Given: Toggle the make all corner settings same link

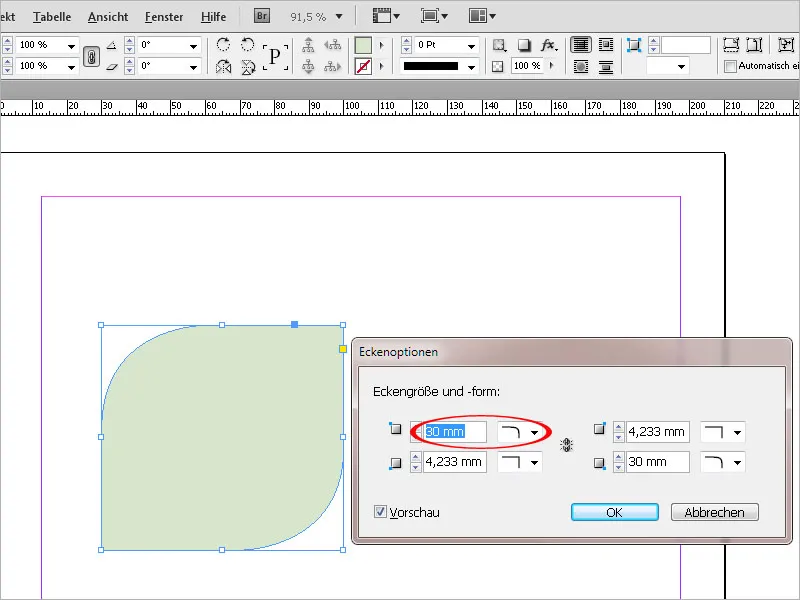Looking at the screenshot, I should (566, 445).
